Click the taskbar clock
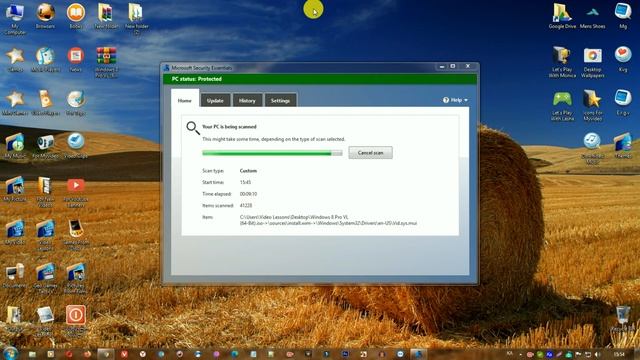Viewport: 640px width, 360px height. (619, 354)
